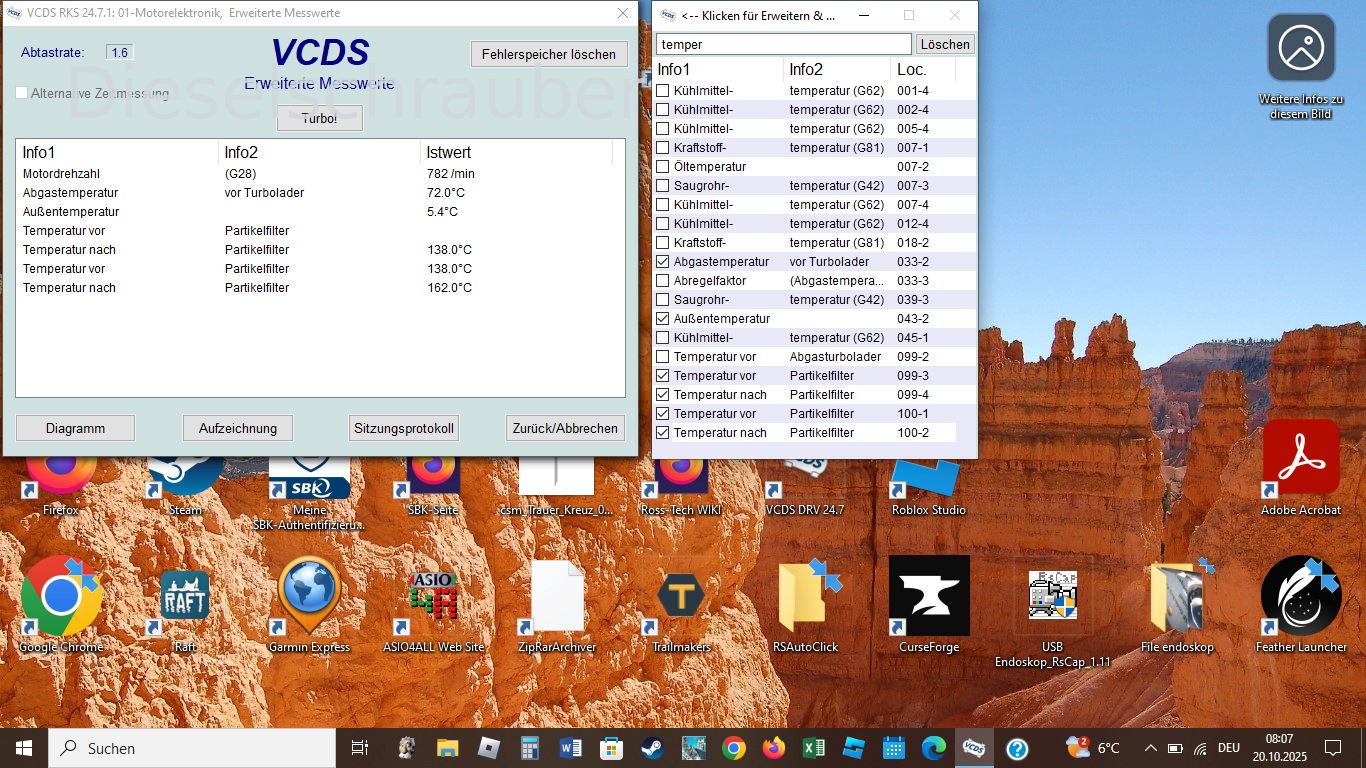Launch Trailmakers desktop shortcut
Image resolution: width=1366 pixels, height=768 pixels.
click(680, 598)
